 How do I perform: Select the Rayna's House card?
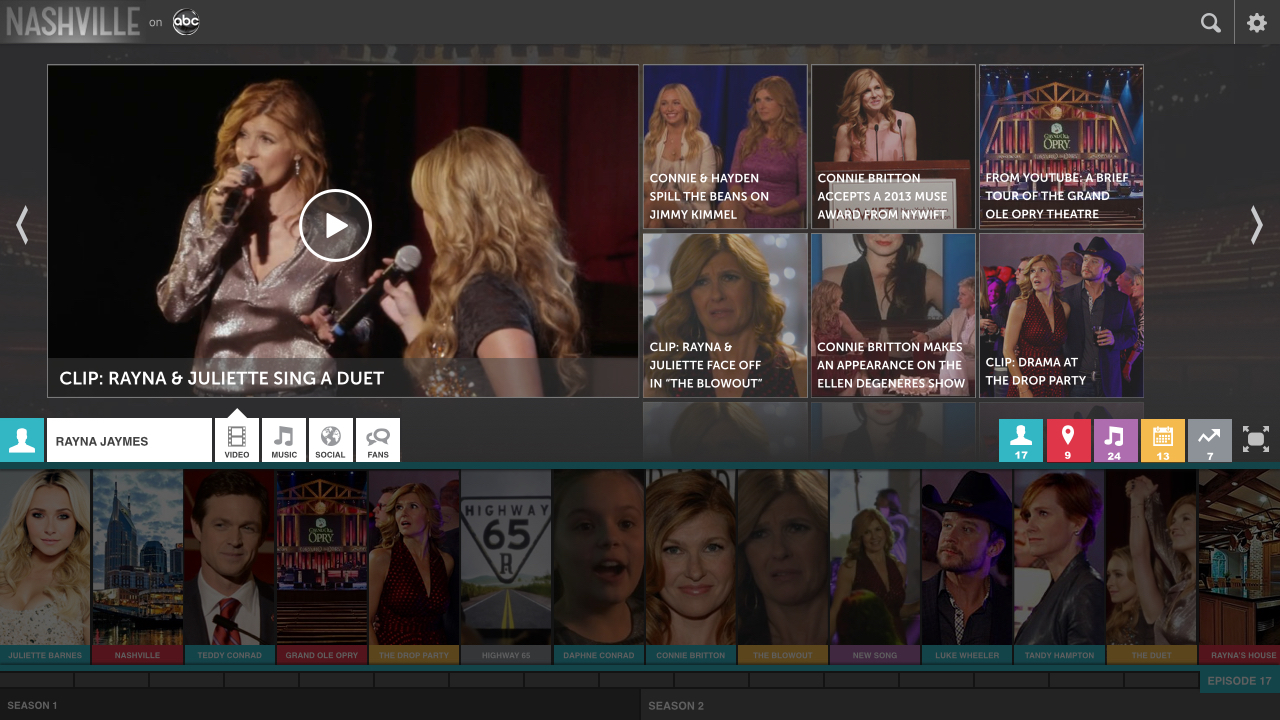click(x=1239, y=567)
